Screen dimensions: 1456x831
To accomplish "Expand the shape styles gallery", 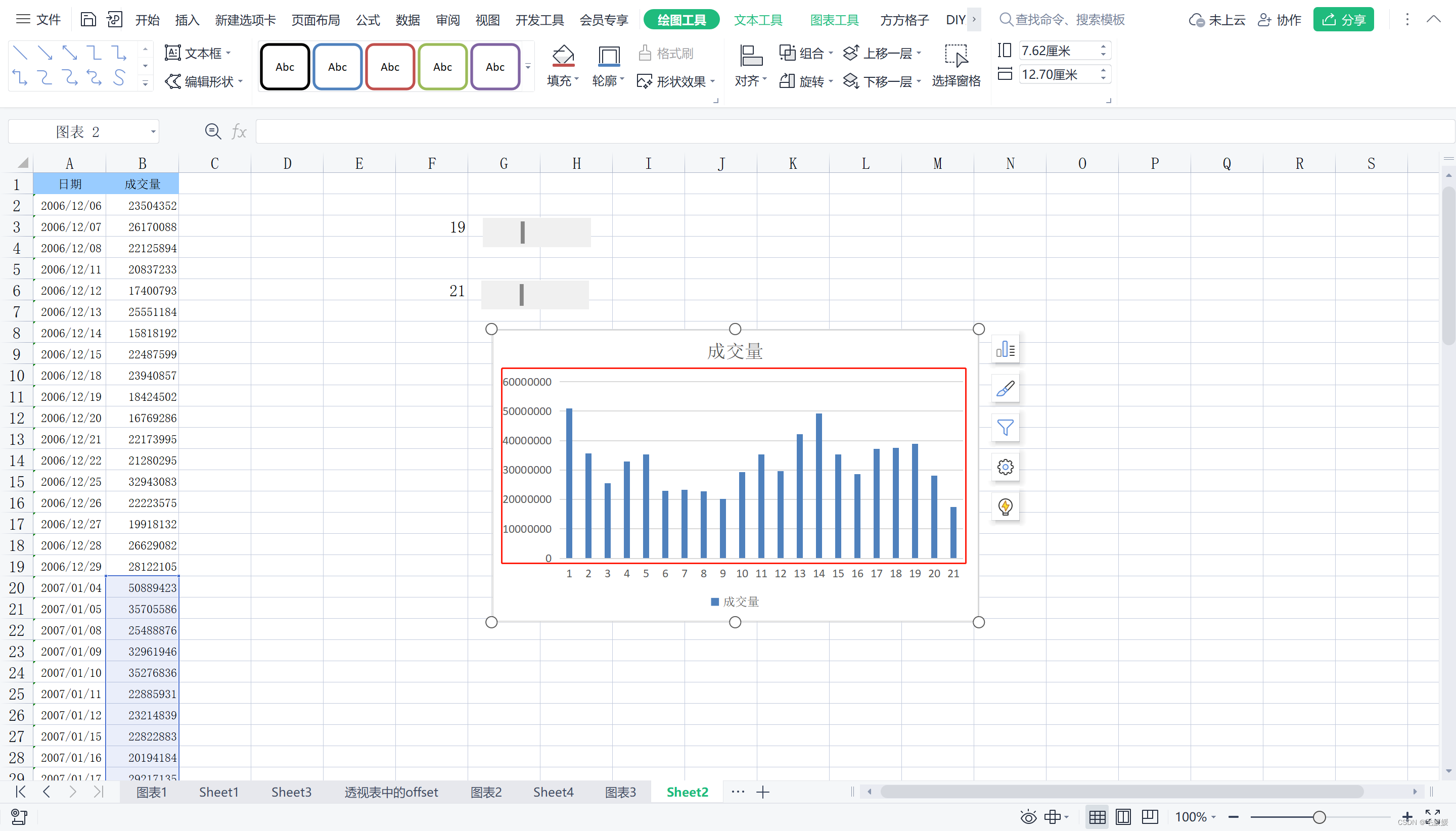I will click(528, 66).
